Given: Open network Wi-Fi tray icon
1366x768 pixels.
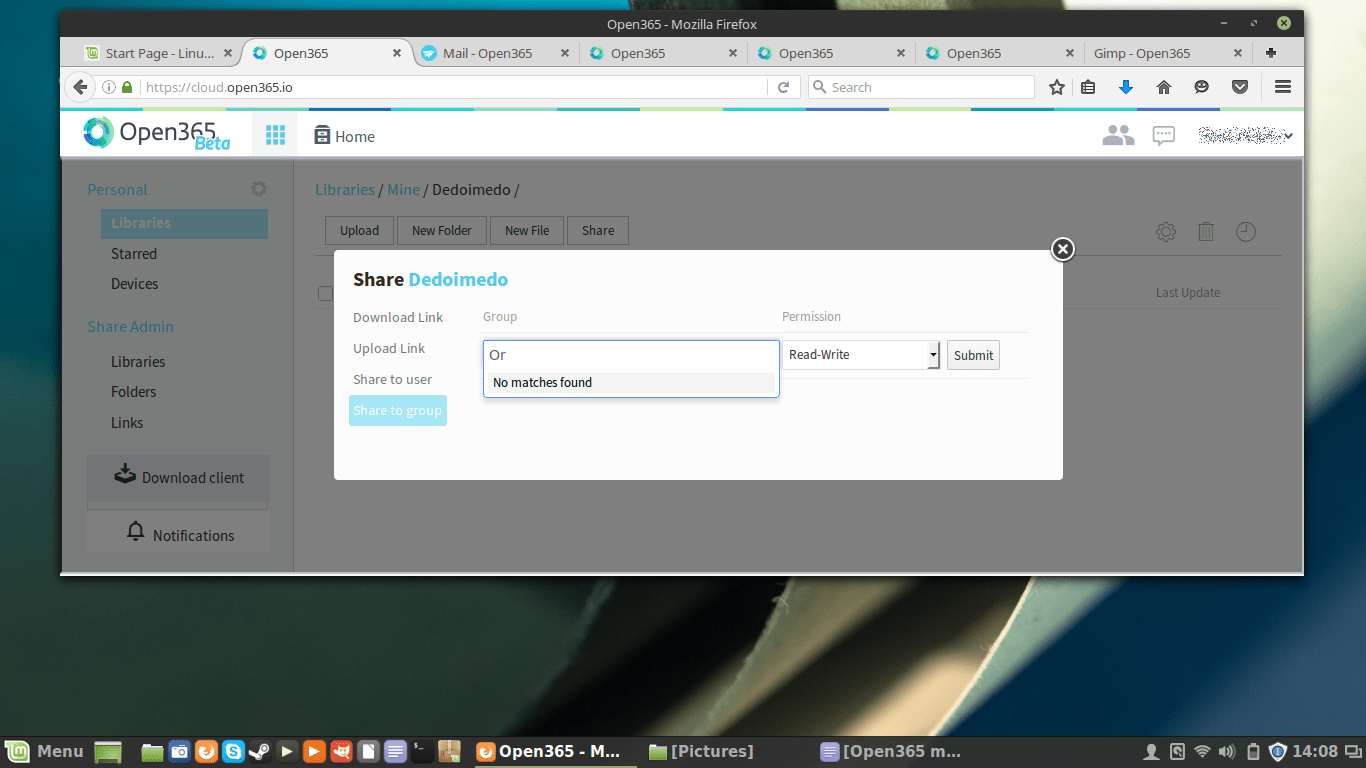Looking at the screenshot, I should coord(1202,751).
